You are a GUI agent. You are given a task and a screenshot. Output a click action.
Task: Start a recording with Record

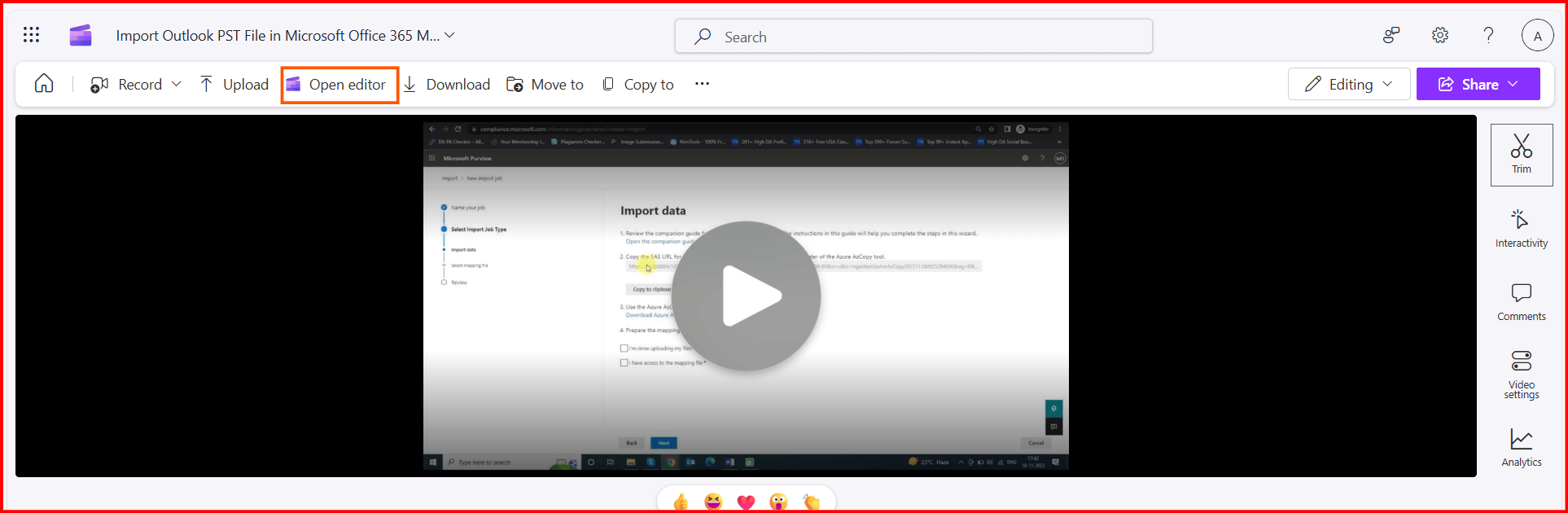point(140,85)
